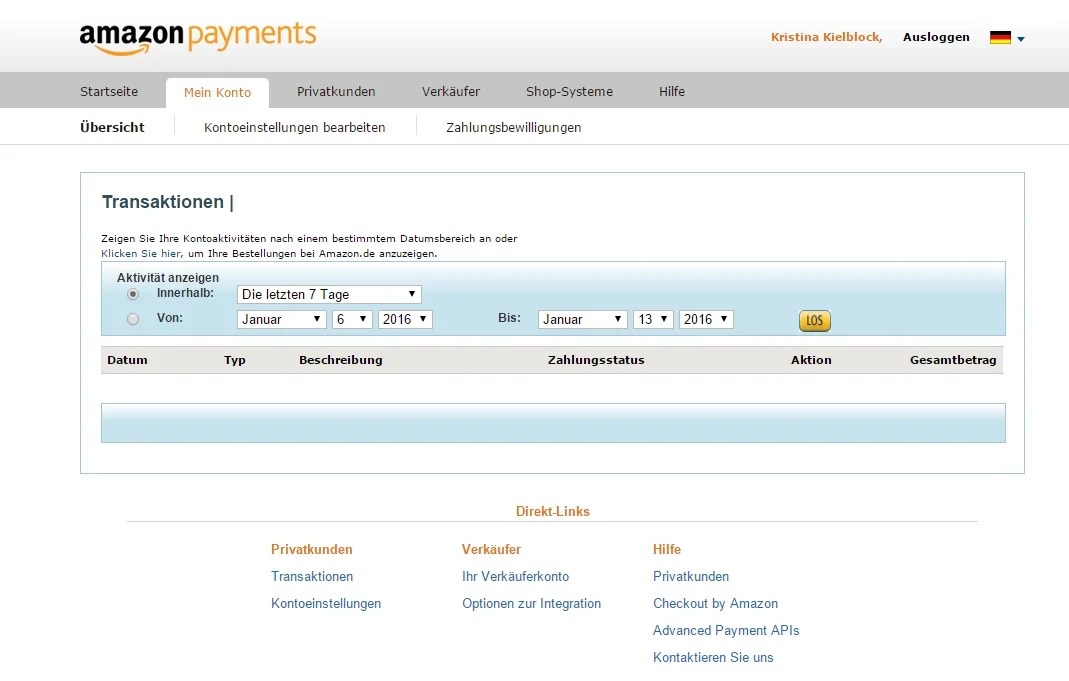Open the Shop-Systeme menu
Image resolution: width=1069 pixels, height=681 pixels.
[568, 91]
